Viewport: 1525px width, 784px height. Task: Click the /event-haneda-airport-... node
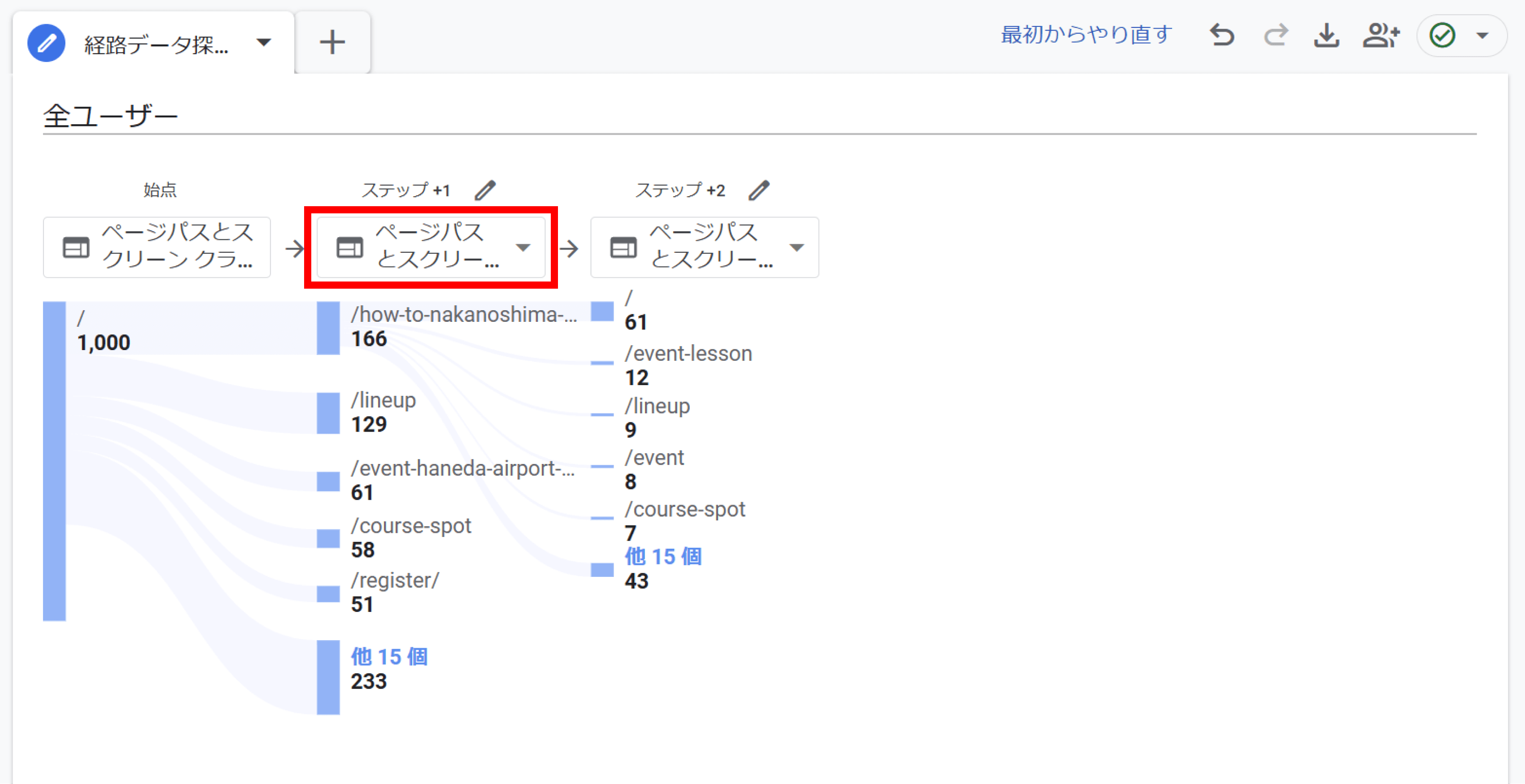(328, 481)
